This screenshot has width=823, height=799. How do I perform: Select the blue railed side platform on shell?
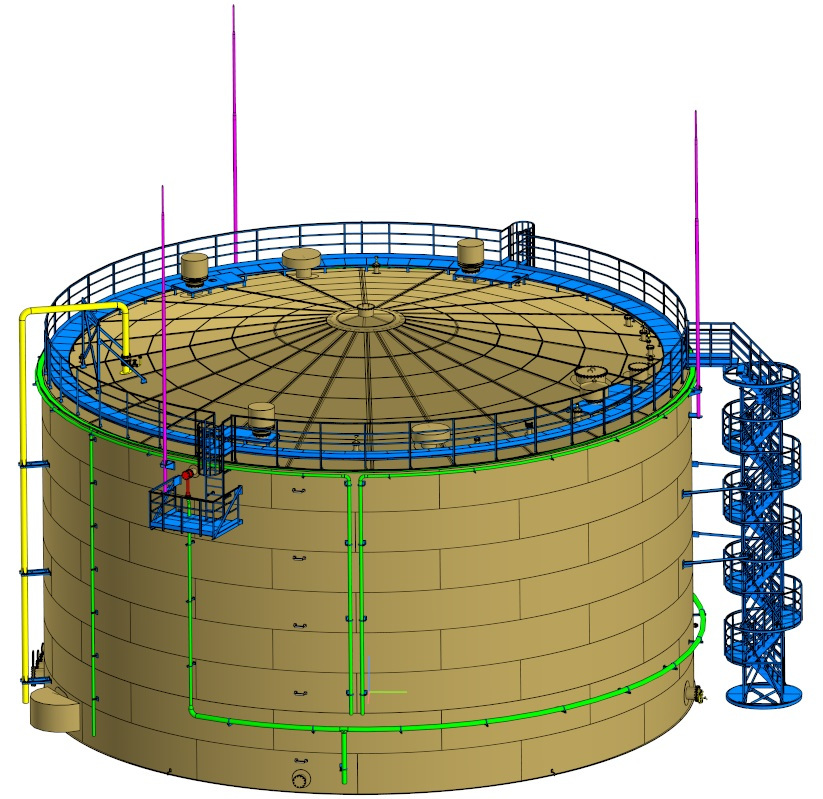[195, 512]
